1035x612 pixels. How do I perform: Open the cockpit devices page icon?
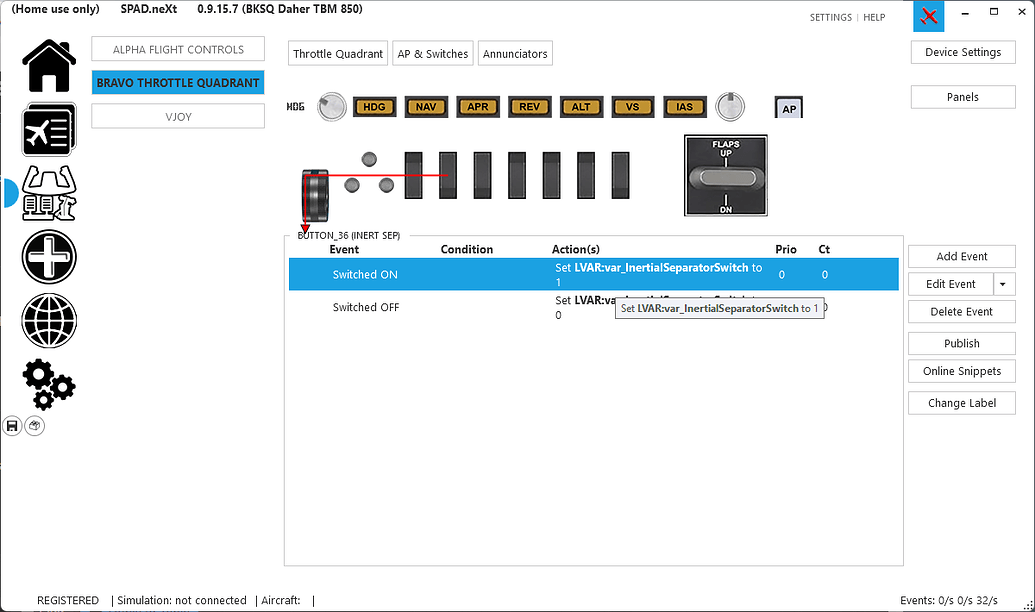(x=49, y=193)
